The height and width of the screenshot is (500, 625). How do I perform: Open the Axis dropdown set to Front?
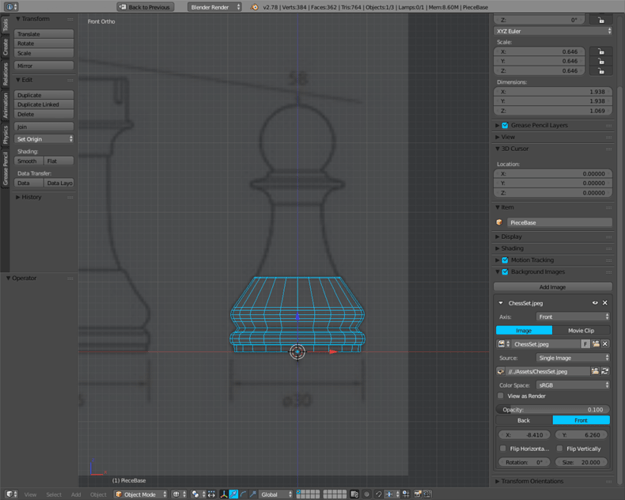point(573,317)
